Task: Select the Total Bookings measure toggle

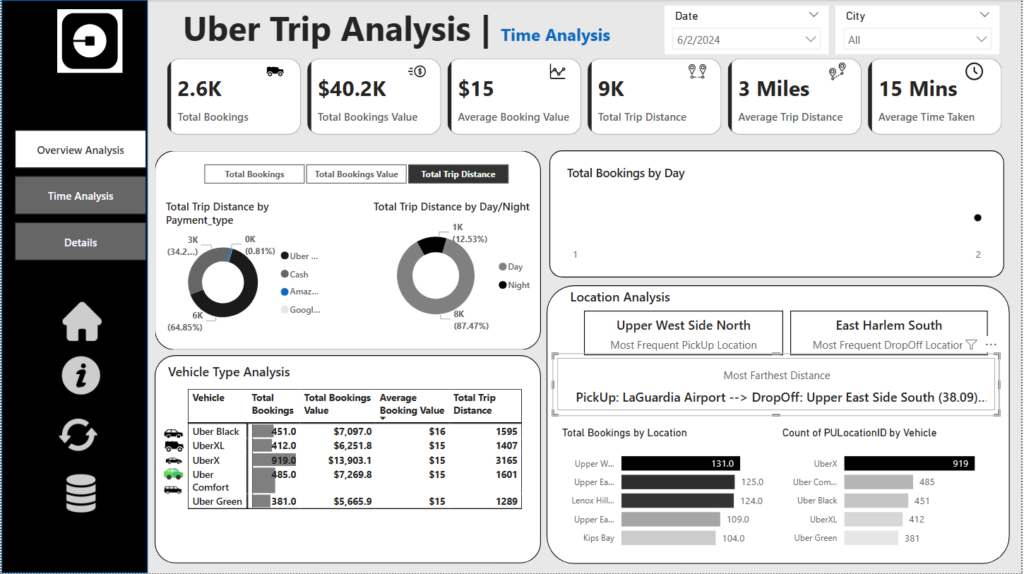Action: click(x=254, y=174)
